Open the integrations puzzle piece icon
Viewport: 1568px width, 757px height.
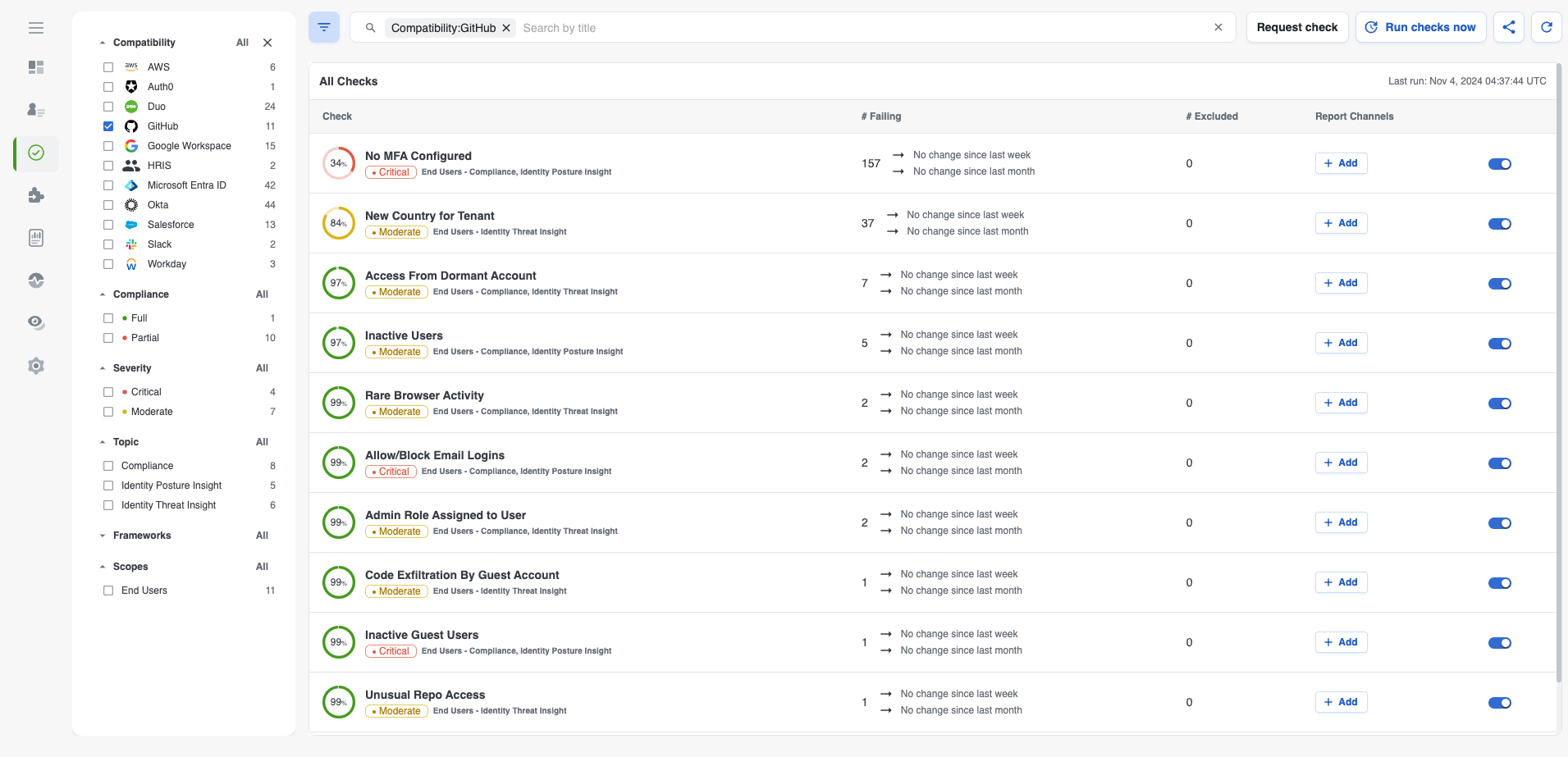click(x=36, y=195)
